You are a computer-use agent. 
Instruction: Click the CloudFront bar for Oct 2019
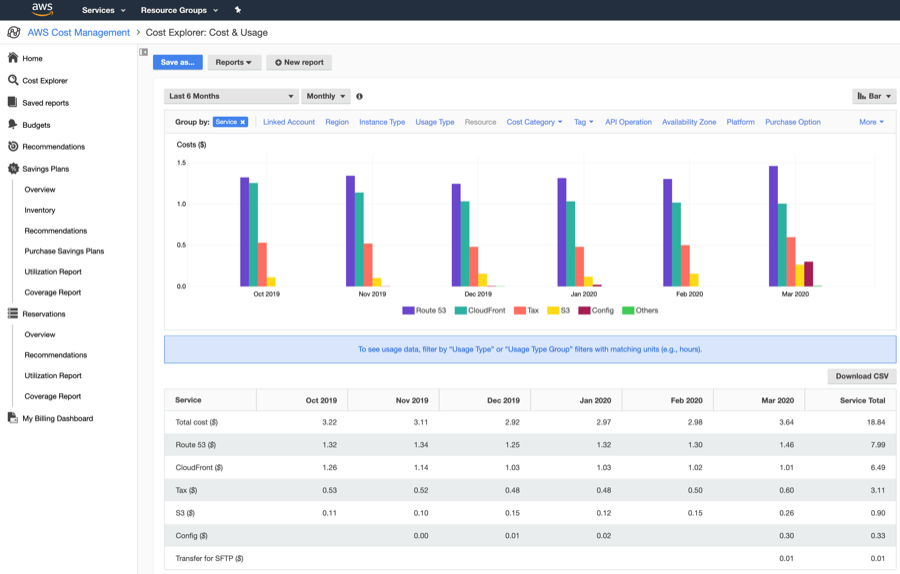tap(253, 235)
